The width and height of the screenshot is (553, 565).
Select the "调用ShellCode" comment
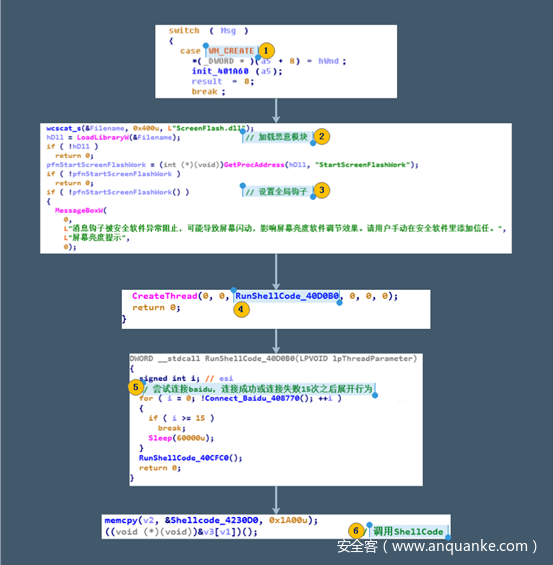pos(408,531)
